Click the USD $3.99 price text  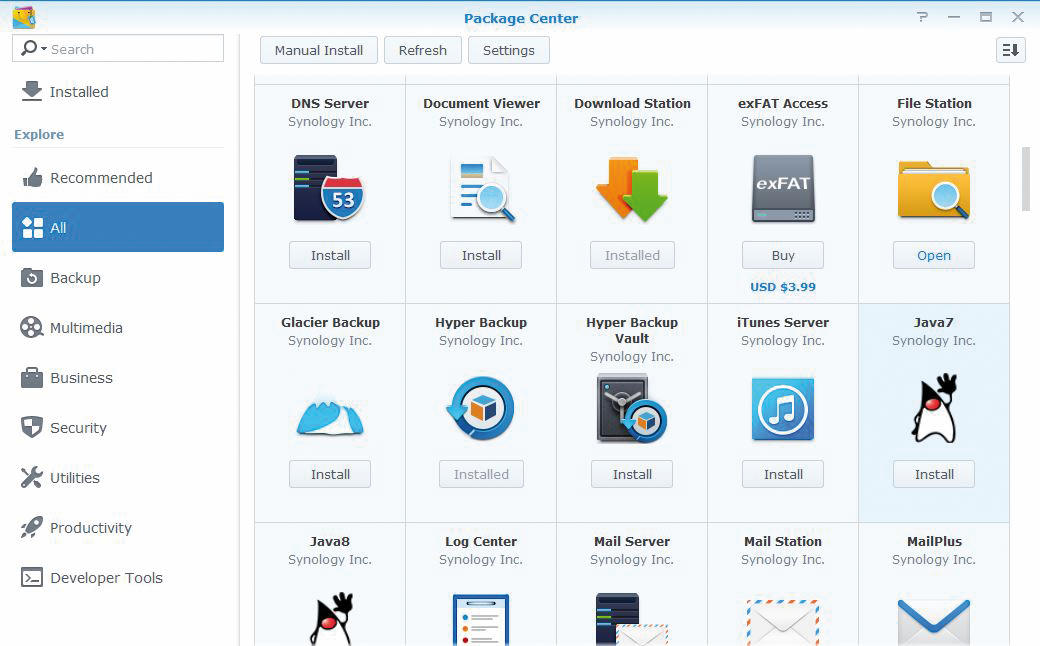[x=783, y=287]
